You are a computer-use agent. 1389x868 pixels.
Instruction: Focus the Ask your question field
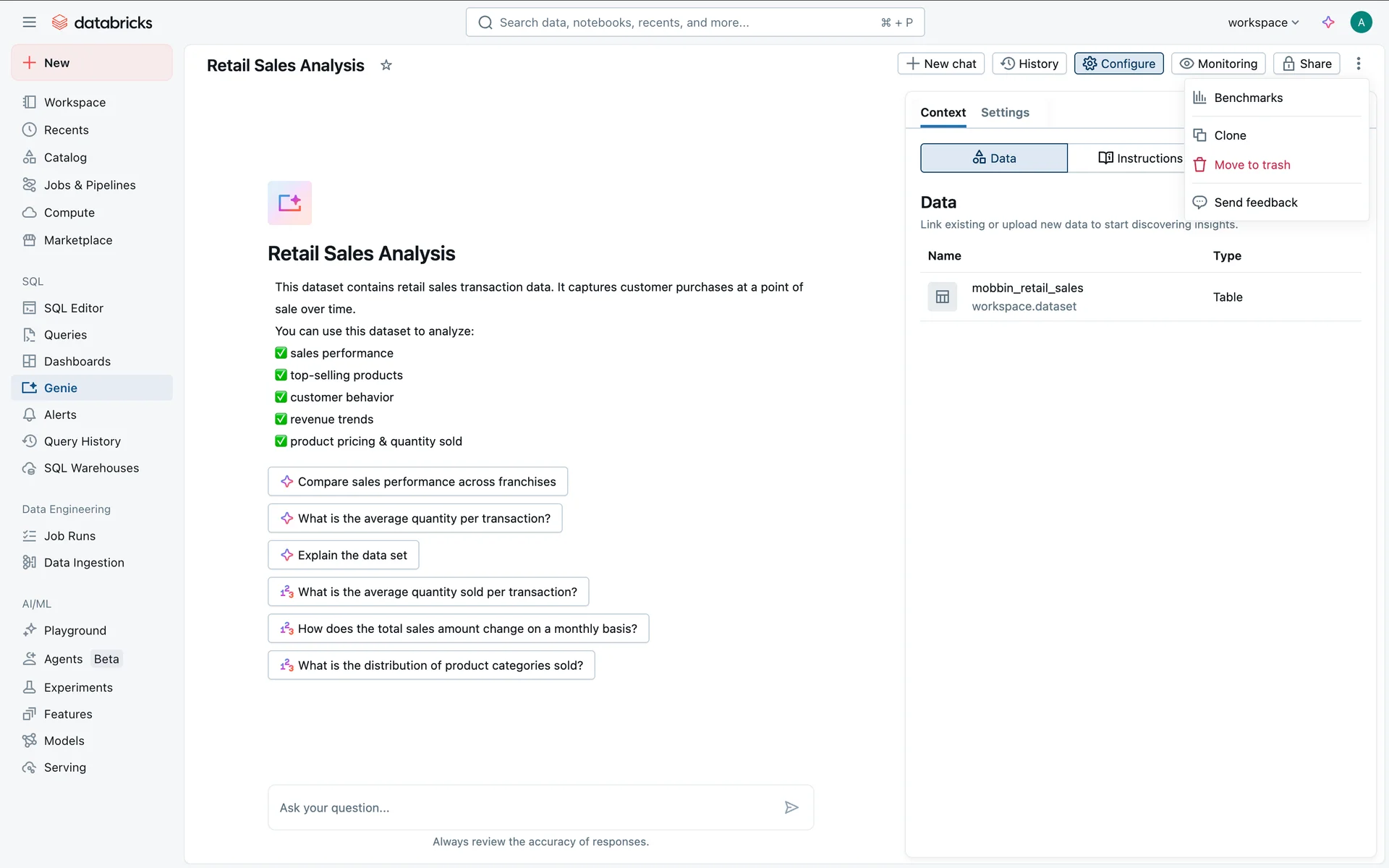click(x=524, y=807)
